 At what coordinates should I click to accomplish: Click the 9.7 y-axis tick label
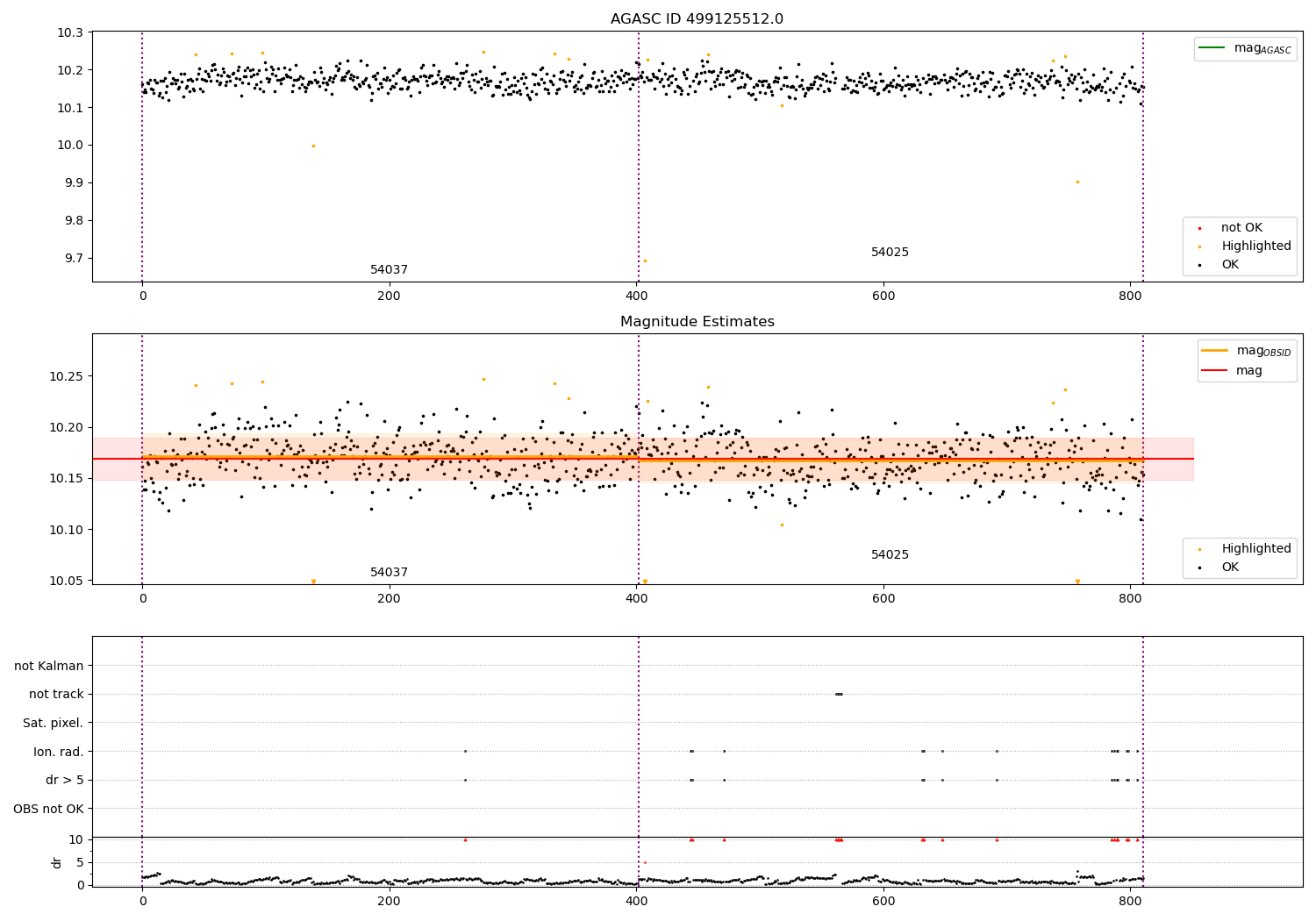tap(74, 258)
